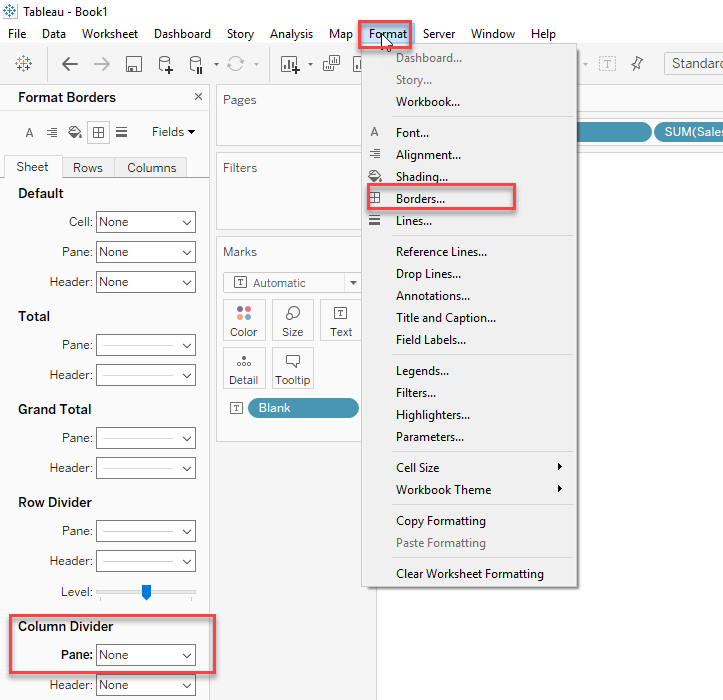
Task: Click the Forward (redo) arrow in toolbar
Action: pos(101,64)
